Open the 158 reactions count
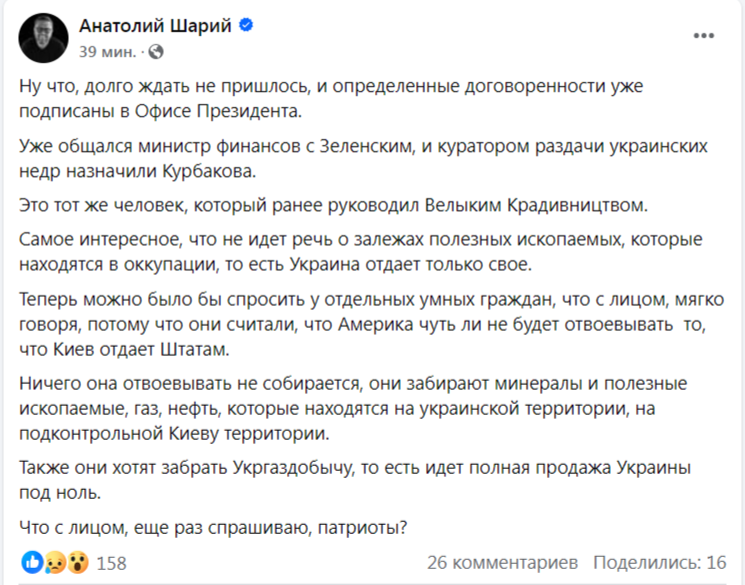 (x=111, y=563)
